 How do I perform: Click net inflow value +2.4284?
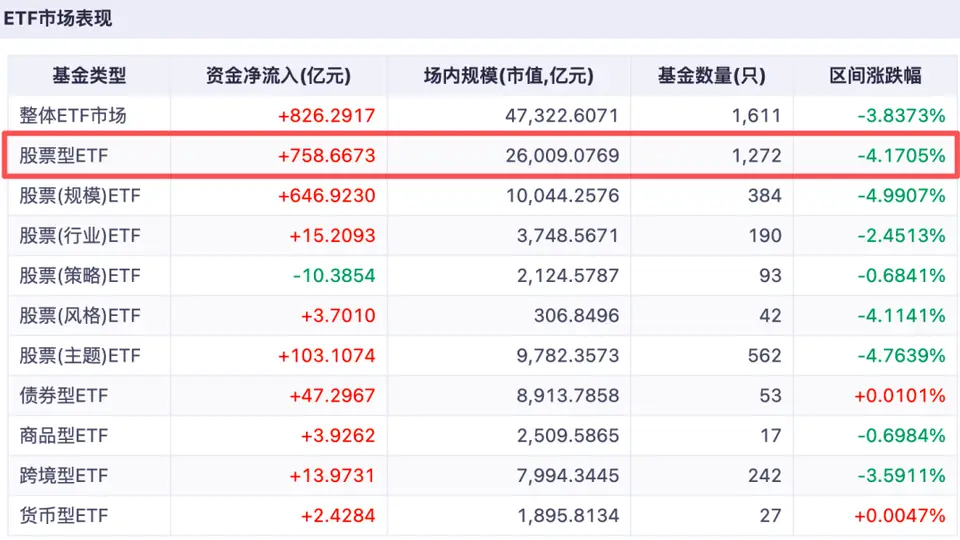(x=337, y=516)
